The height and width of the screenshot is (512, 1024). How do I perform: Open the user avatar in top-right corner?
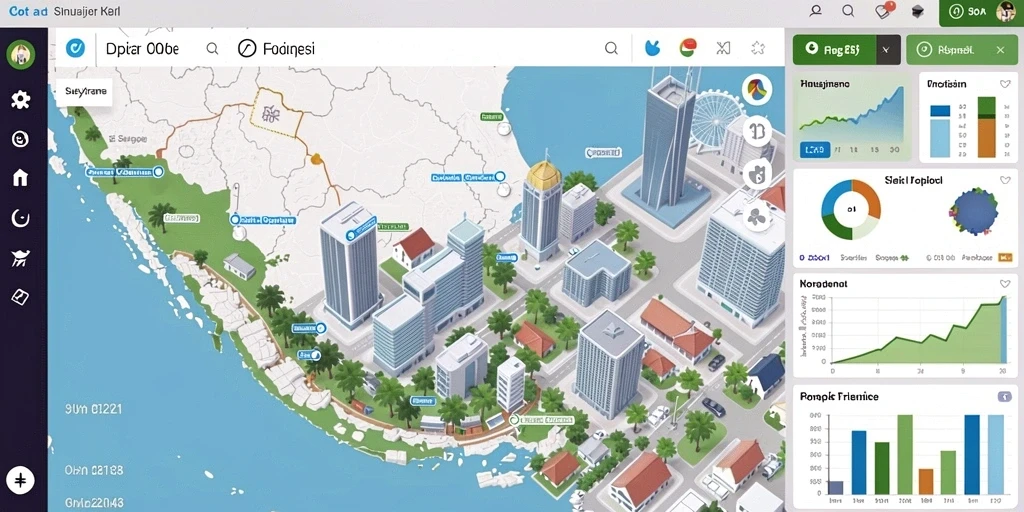[x=1006, y=11]
